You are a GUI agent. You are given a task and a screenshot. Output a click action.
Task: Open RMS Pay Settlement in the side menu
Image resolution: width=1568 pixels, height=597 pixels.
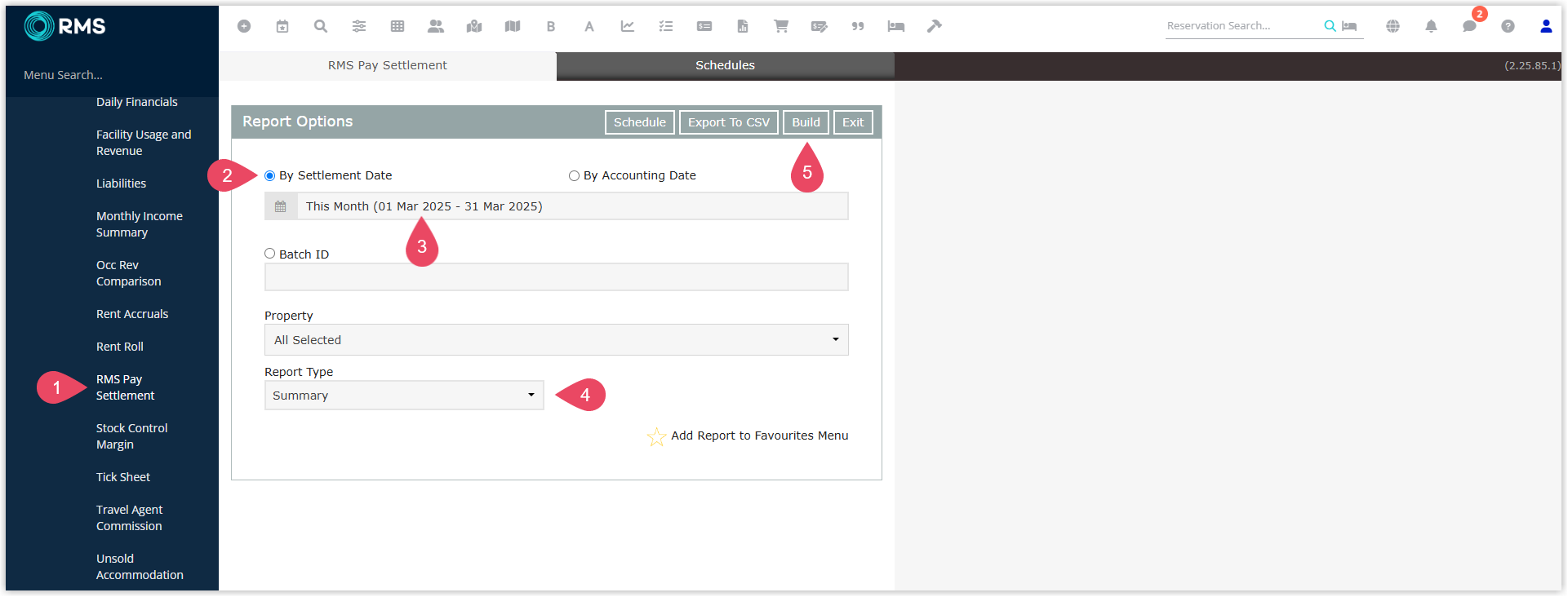pyautogui.click(x=126, y=387)
